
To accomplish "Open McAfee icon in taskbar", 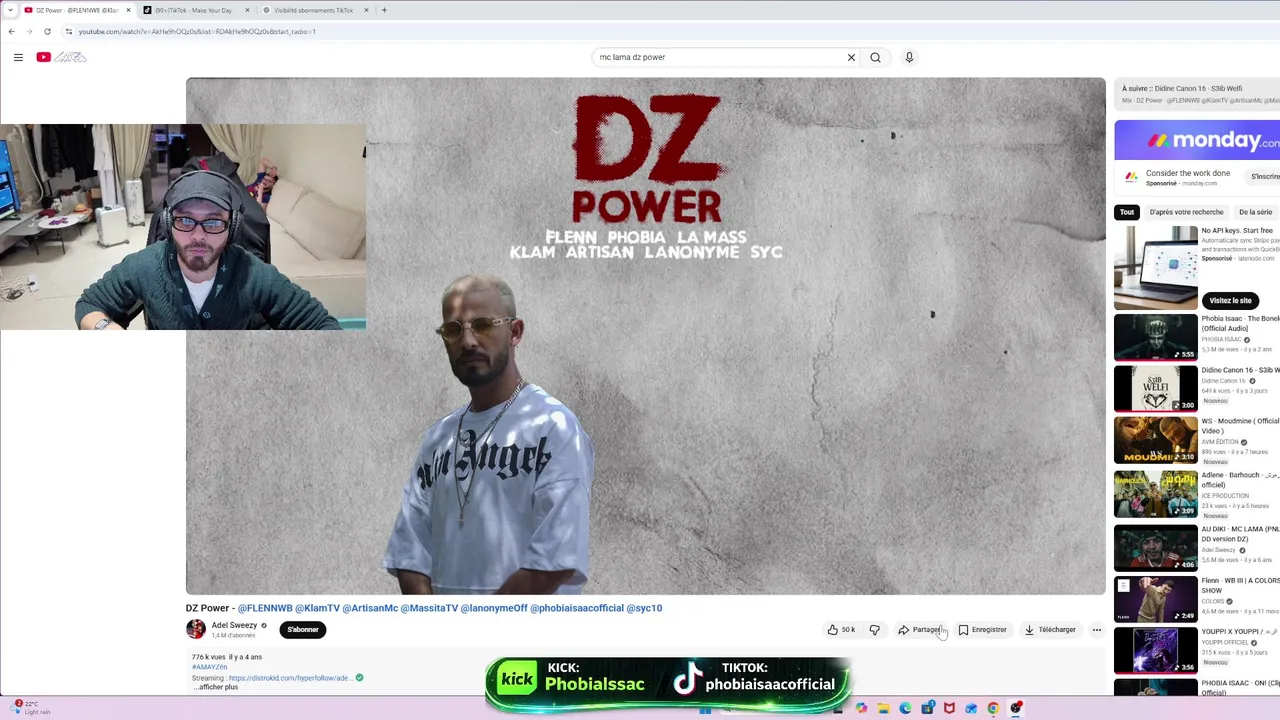I will [949, 708].
